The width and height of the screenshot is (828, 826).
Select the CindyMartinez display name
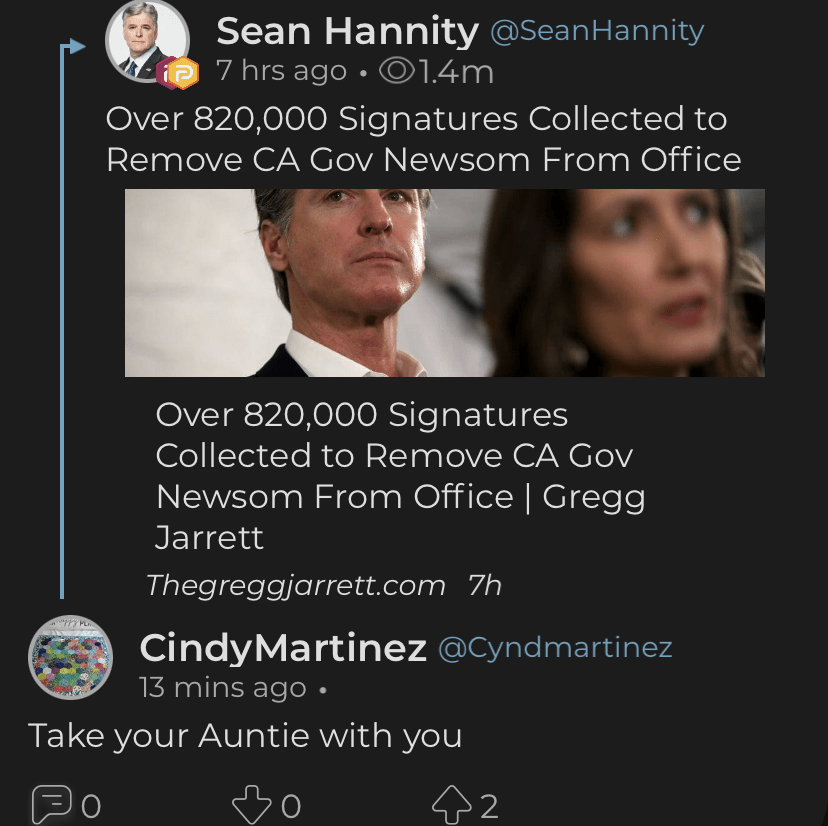click(x=283, y=648)
